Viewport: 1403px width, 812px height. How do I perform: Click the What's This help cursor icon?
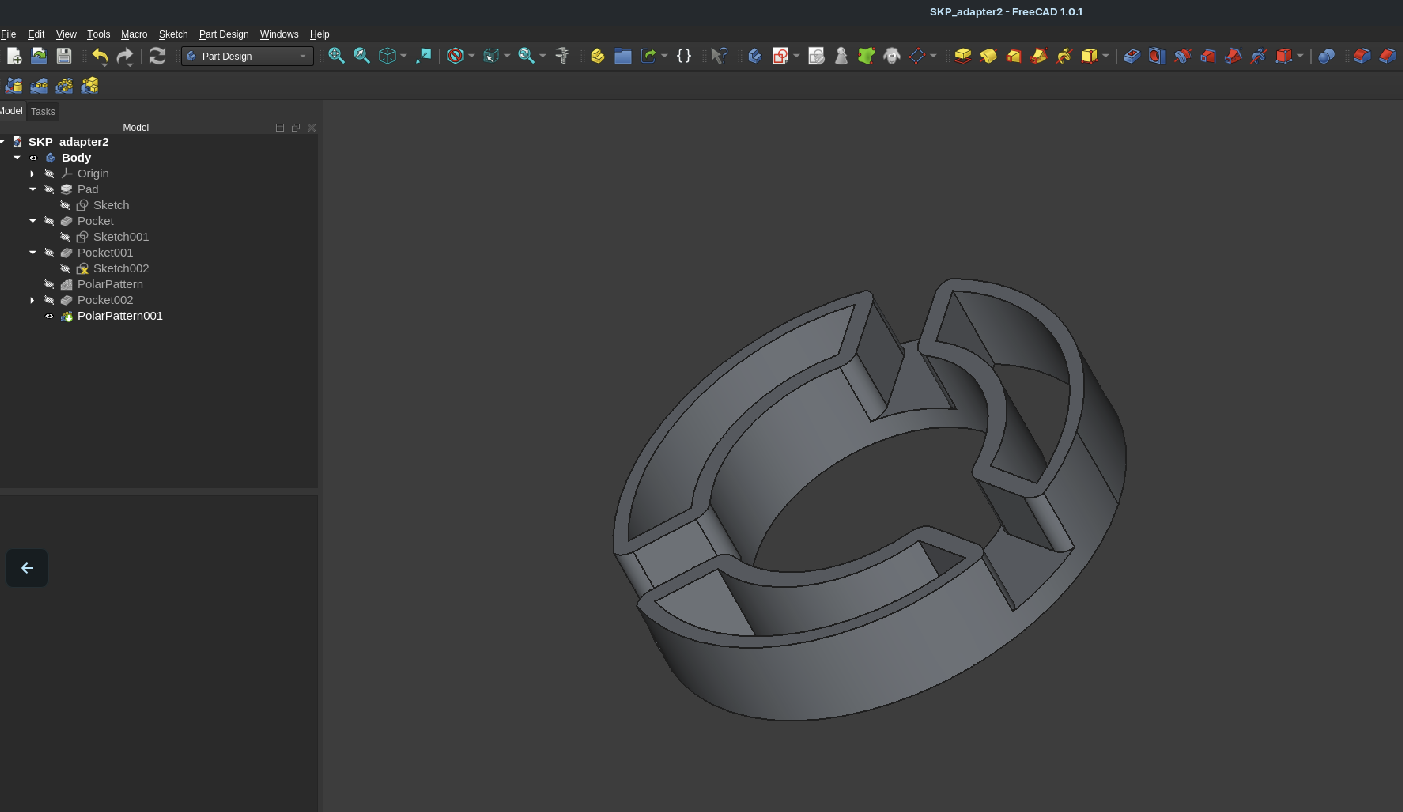coord(717,56)
